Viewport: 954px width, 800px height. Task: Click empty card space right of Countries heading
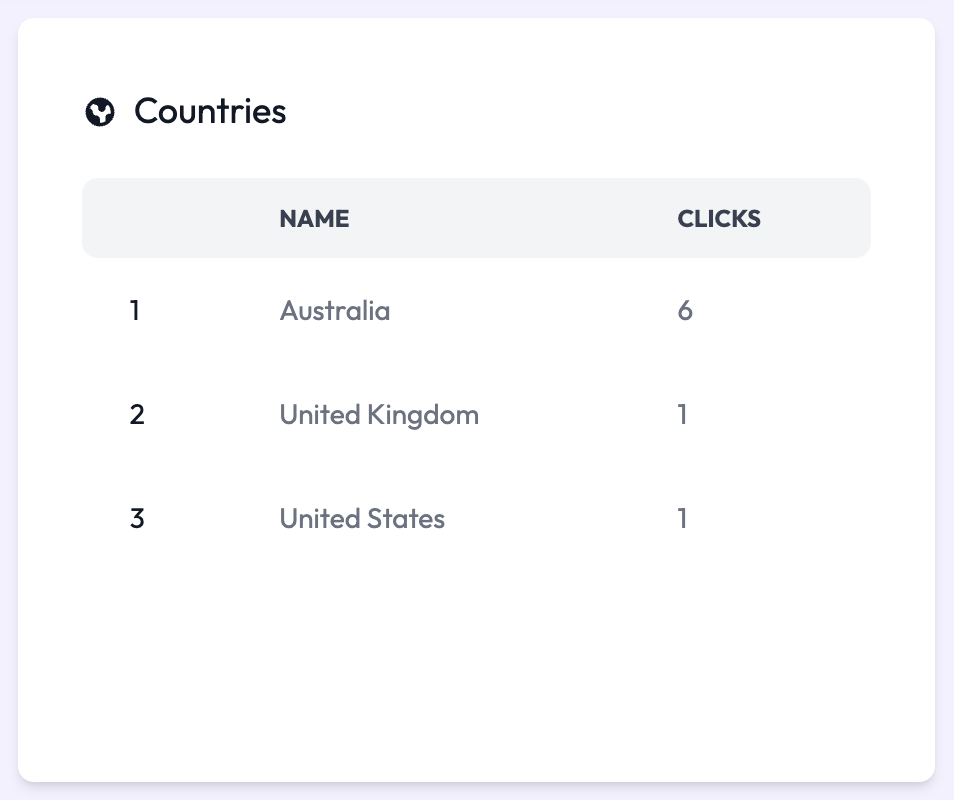point(600,111)
